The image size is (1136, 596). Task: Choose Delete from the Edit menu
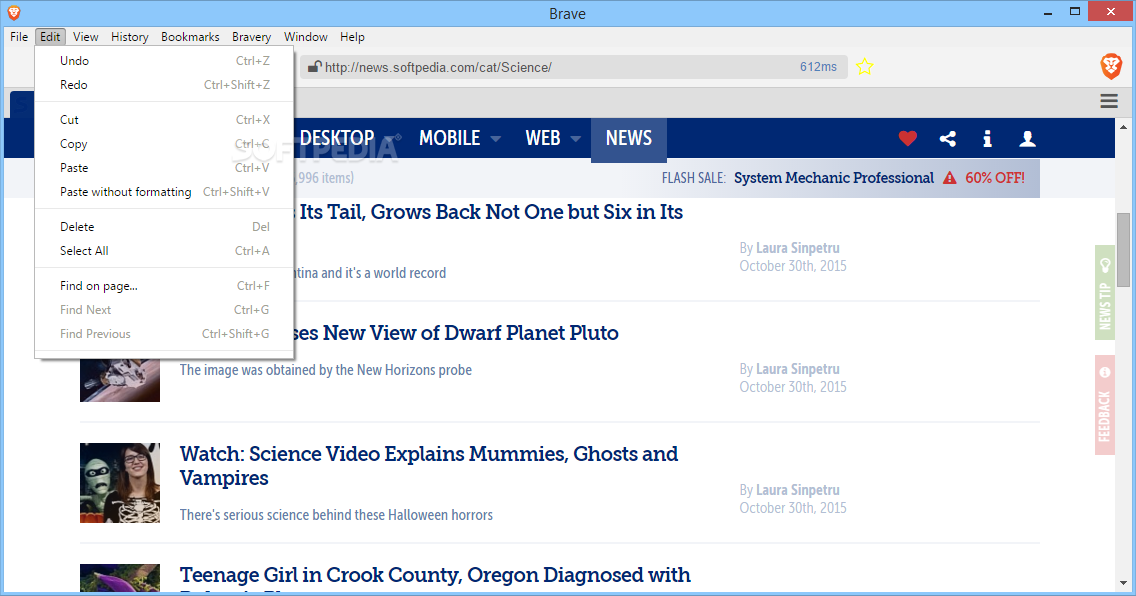click(x=164, y=227)
